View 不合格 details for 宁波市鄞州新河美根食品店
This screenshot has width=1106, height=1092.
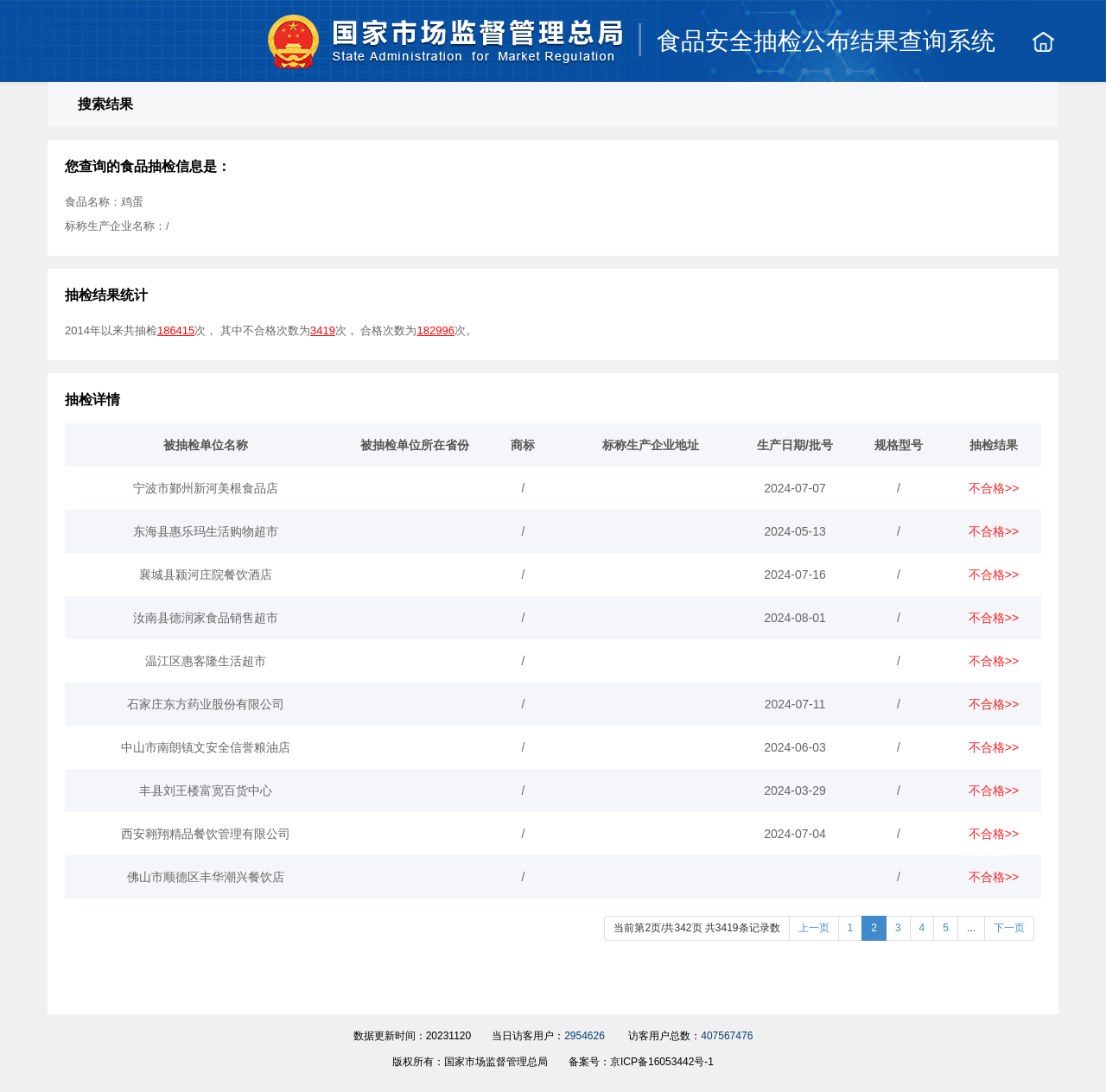tap(993, 489)
